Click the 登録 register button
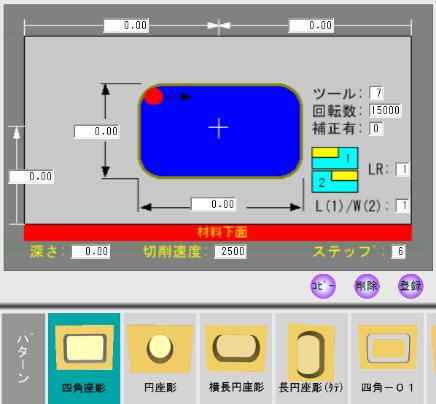The height and width of the screenshot is (404, 436). [x=411, y=286]
